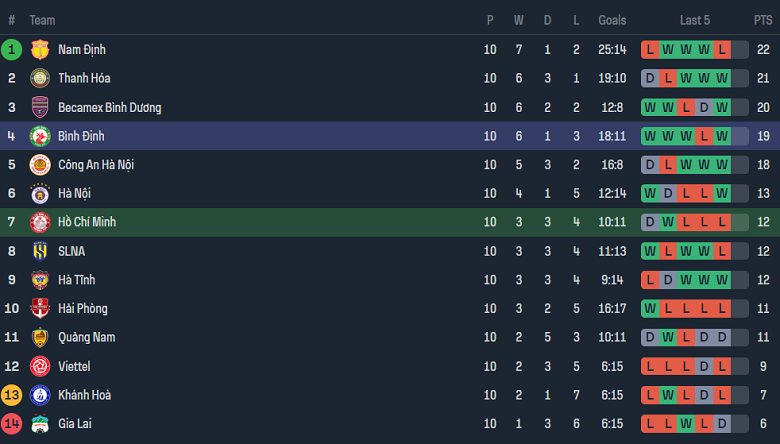Click Nam Định's green rank 1 badge
Viewport: 780px width, 444px height.
12,50
